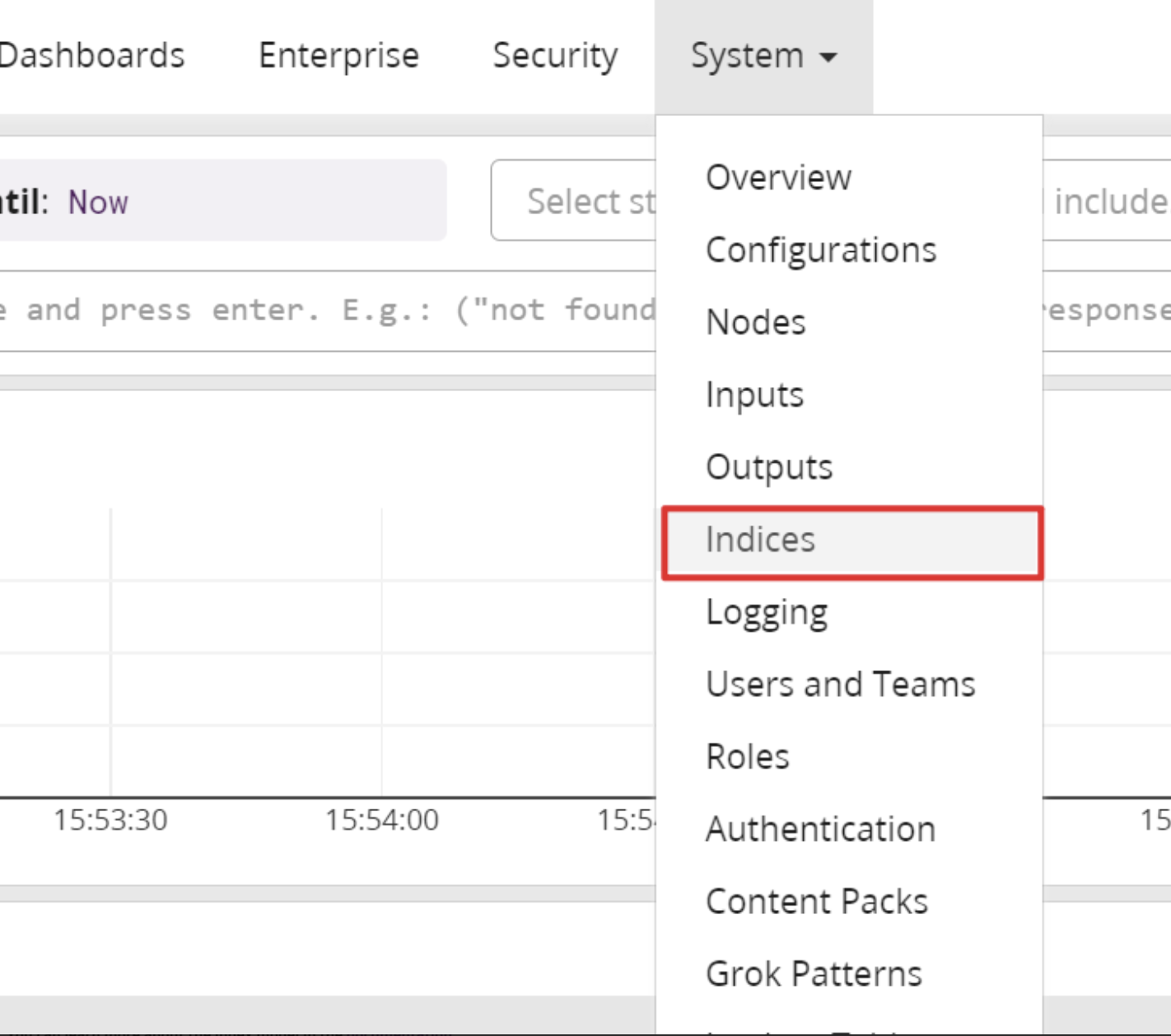This screenshot has height=1036, width=1171.
Task: Switch to the Dashboards section
Action: 92,55
